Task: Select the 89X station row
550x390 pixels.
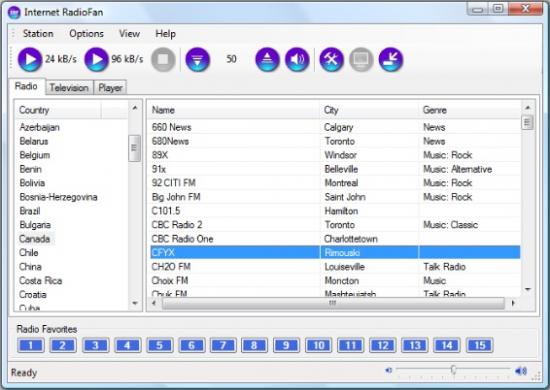Action: pyautogui.click(x=335, y=155)
